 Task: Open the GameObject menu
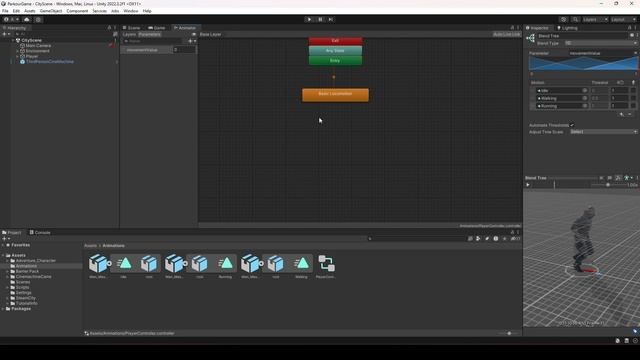pos(51,11)
